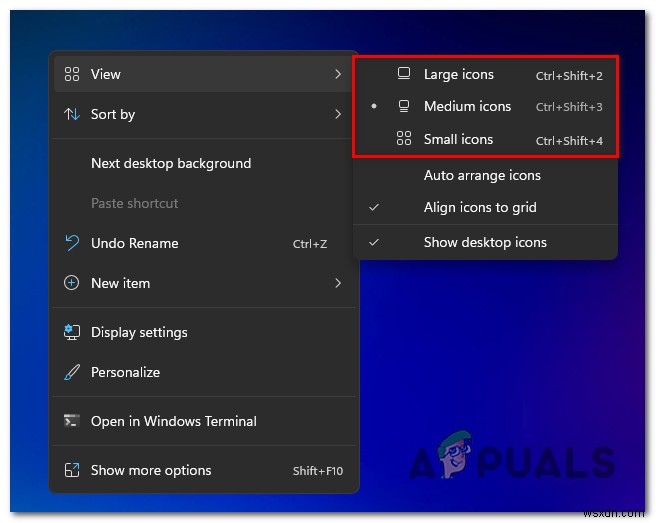The image size is (656, 523).
Task: Click the Ctrl+Shift+4 shortcut text
Action: click(x=569, y=141)
